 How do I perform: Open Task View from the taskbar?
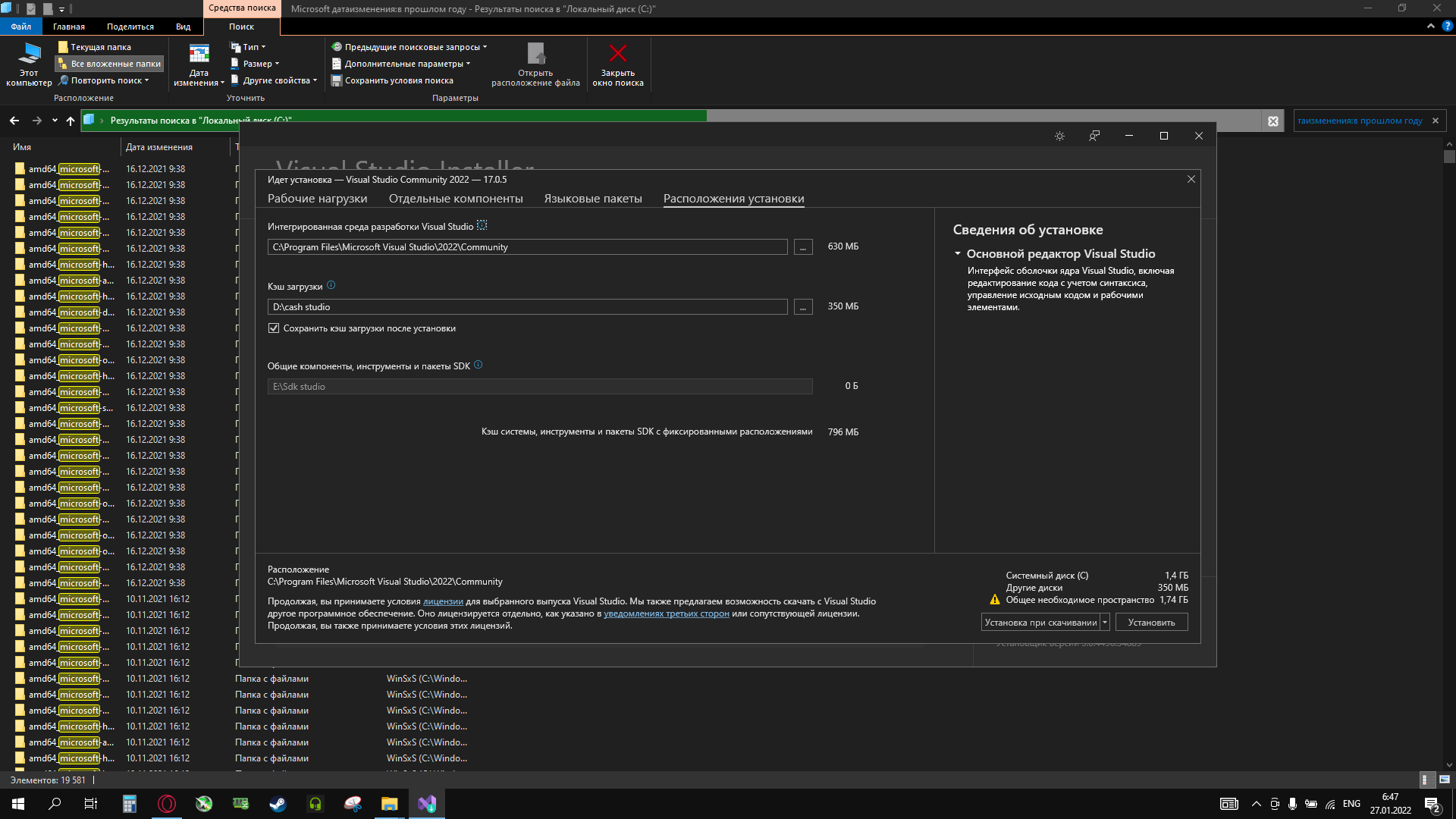pyautogui.click(x=91, y=804)
